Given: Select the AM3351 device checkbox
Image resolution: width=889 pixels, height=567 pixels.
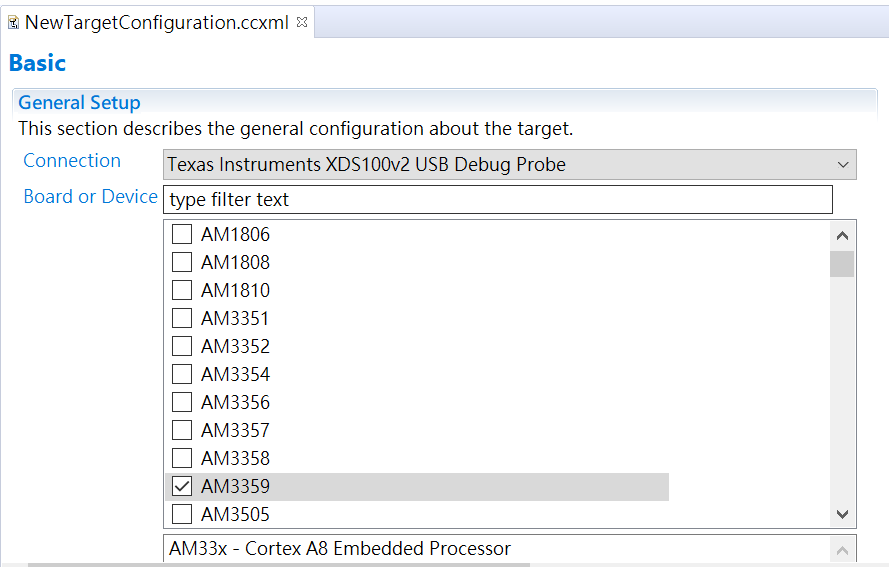Looking at the screenshot, I should [x=182, y=319].
